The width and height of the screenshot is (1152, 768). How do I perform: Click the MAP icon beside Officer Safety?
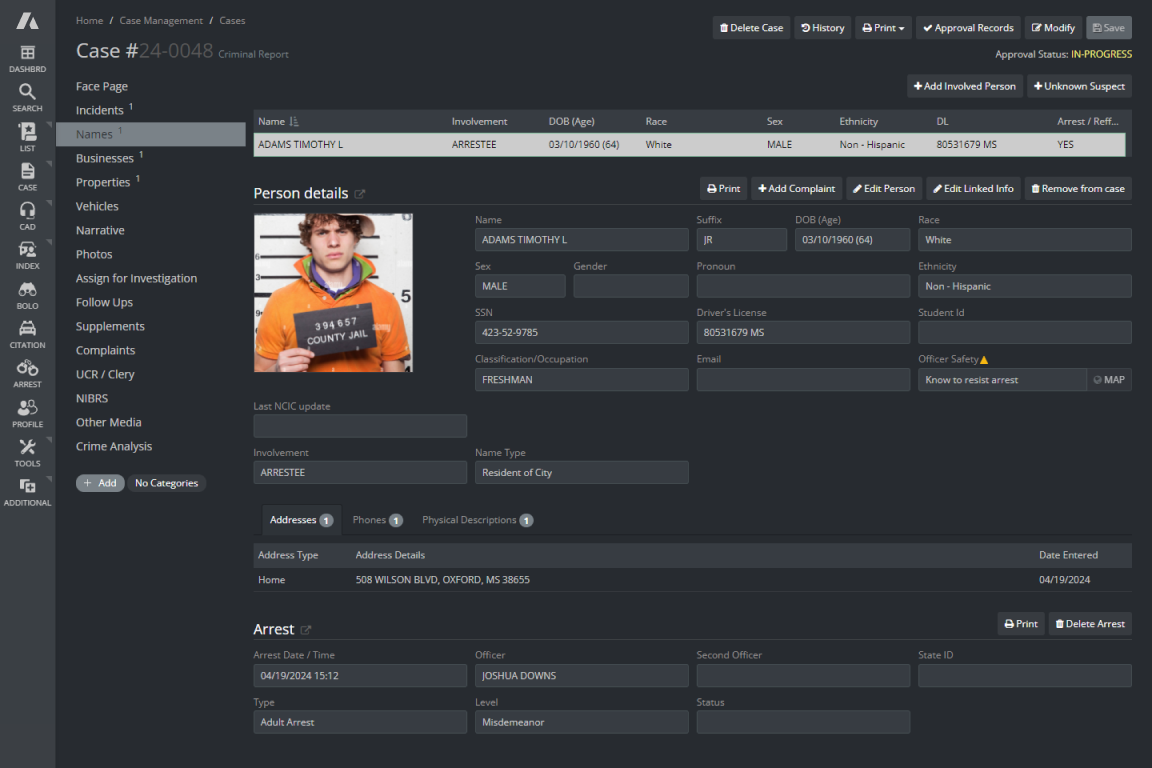point(1109,379)
